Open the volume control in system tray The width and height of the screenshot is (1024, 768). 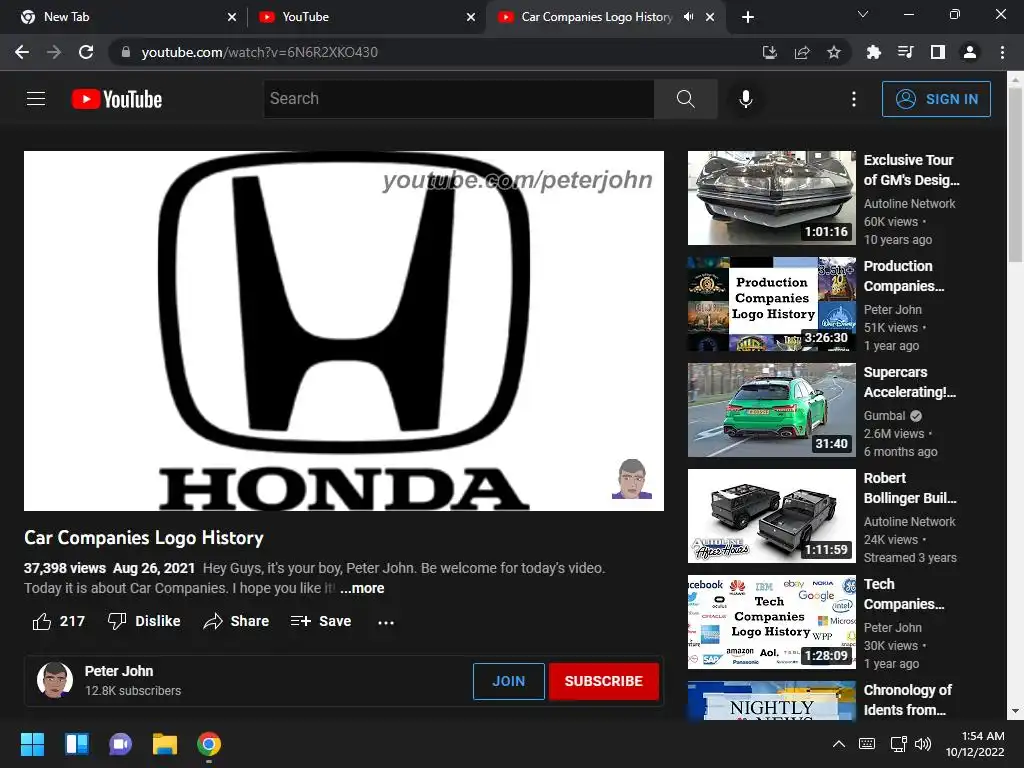923,744
